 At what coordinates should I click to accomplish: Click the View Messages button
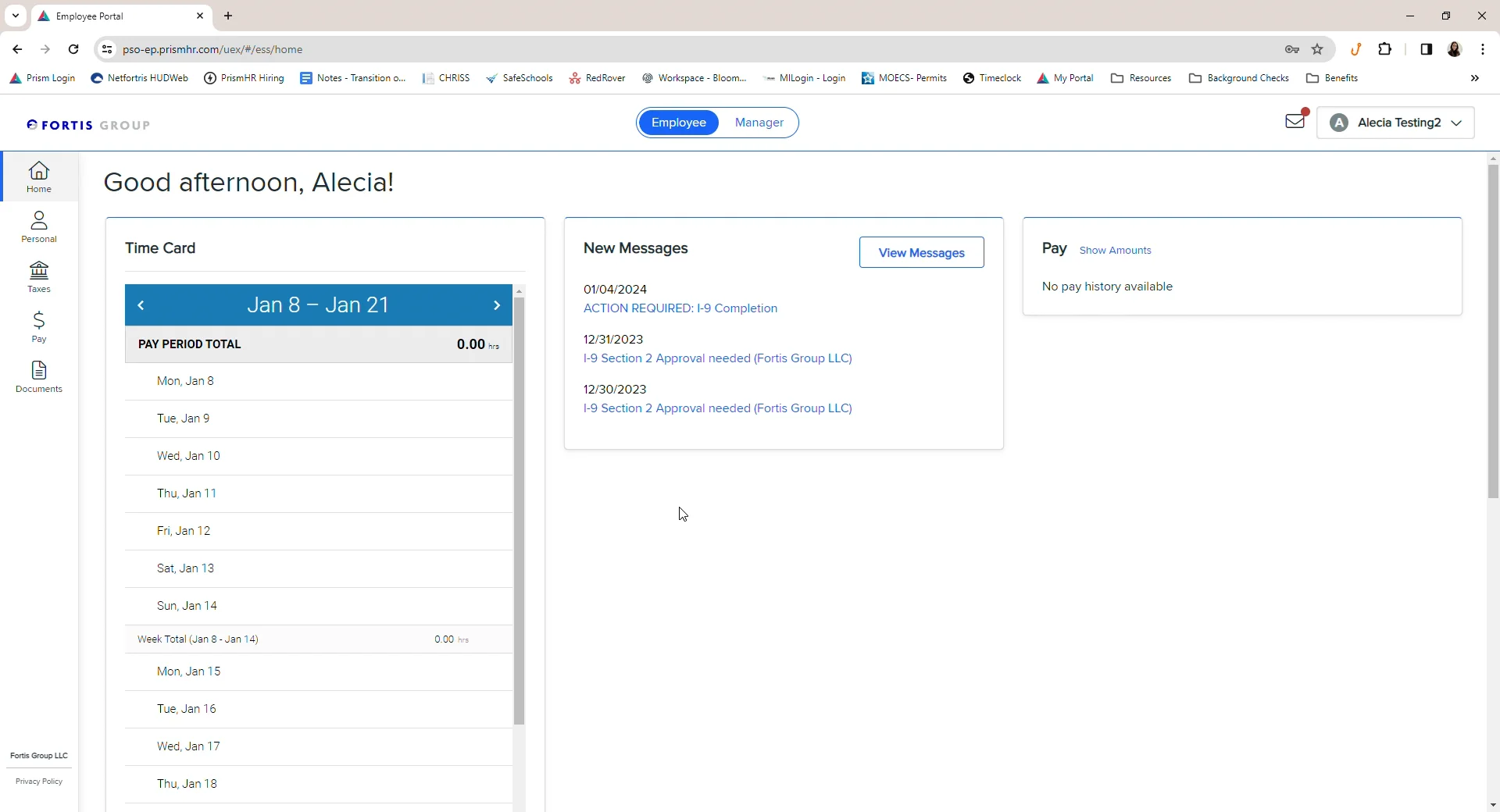tap(921, 252)
